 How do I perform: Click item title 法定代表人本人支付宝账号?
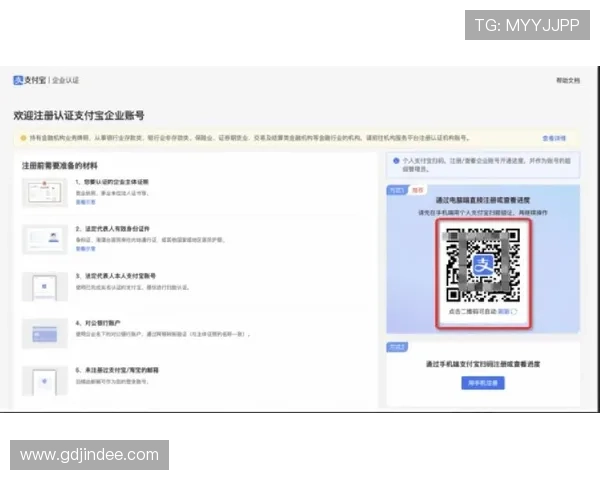pos(116,276)
